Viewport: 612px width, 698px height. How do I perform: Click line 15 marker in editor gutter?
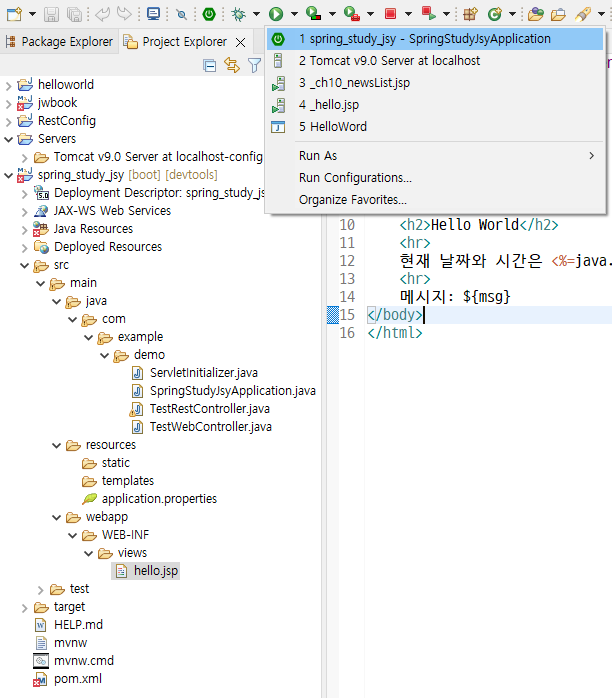click(x=332, y=315)
